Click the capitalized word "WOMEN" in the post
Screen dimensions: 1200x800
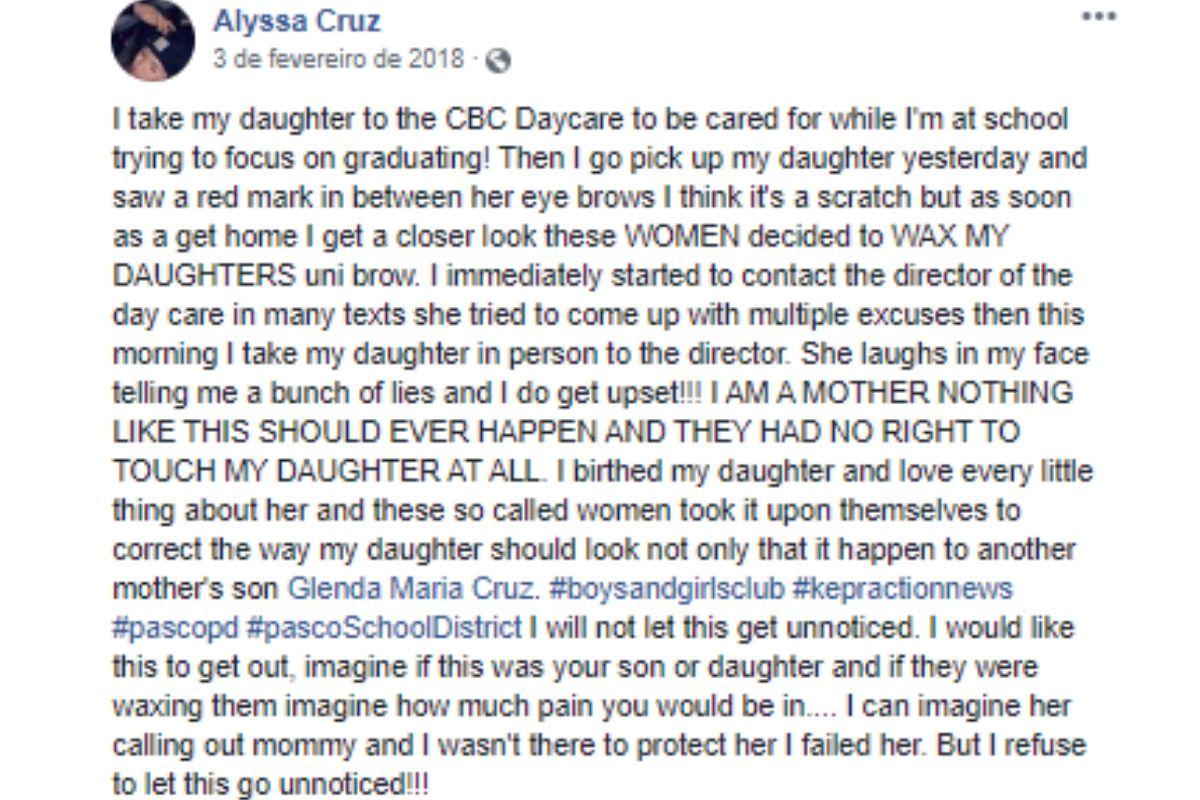[662, 237]
